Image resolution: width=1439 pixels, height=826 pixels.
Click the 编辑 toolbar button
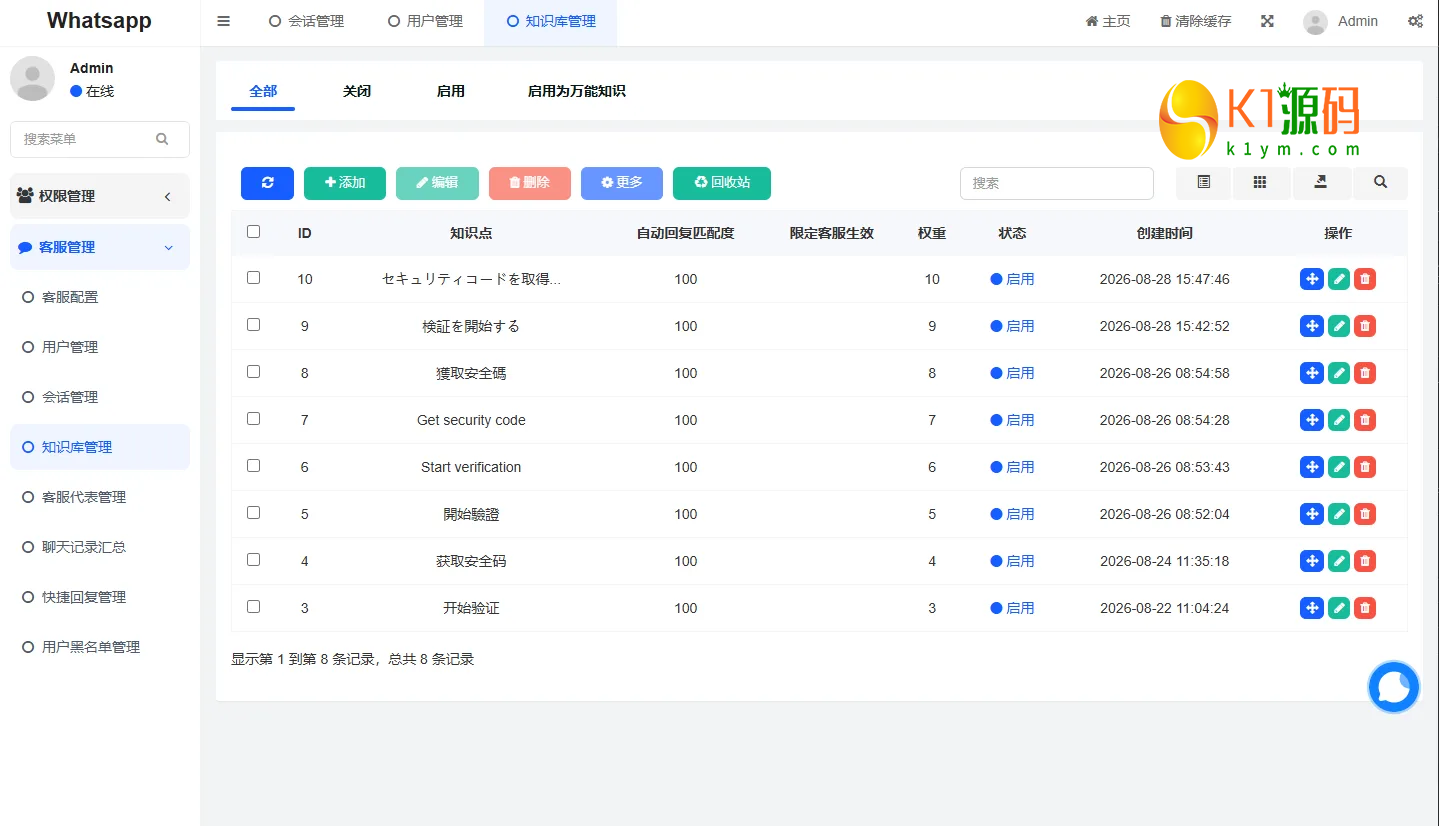tap(437, 183)
